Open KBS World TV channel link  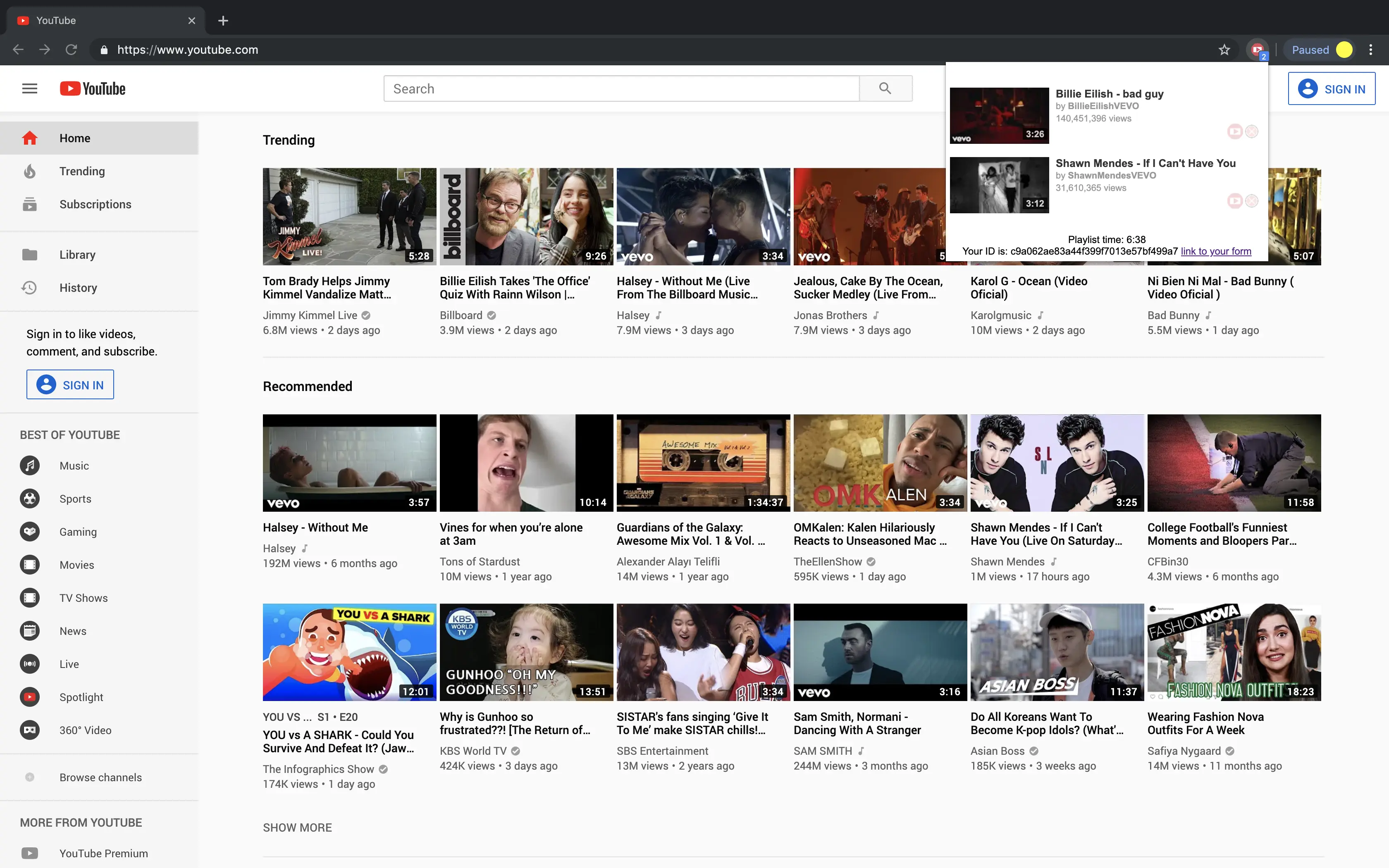[x=473, y=751]
